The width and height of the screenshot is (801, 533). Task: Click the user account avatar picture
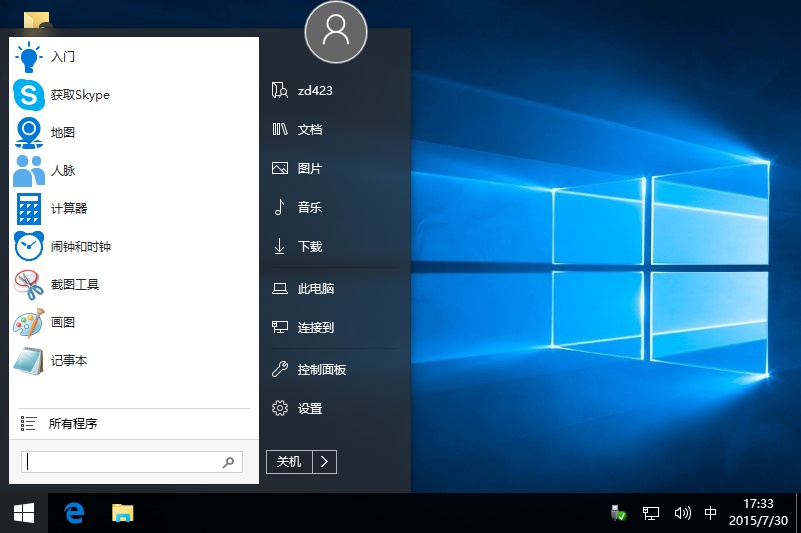pyautogui.click(x=336, y=31)
